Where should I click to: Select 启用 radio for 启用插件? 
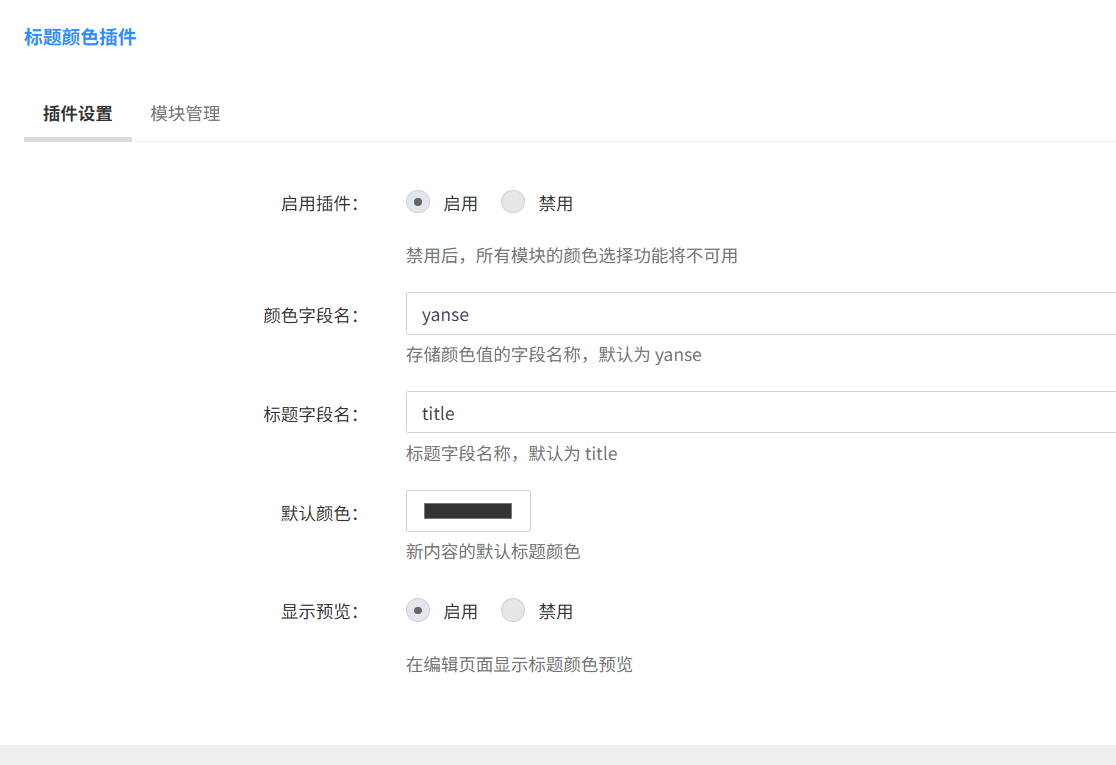tap(418, 202)
